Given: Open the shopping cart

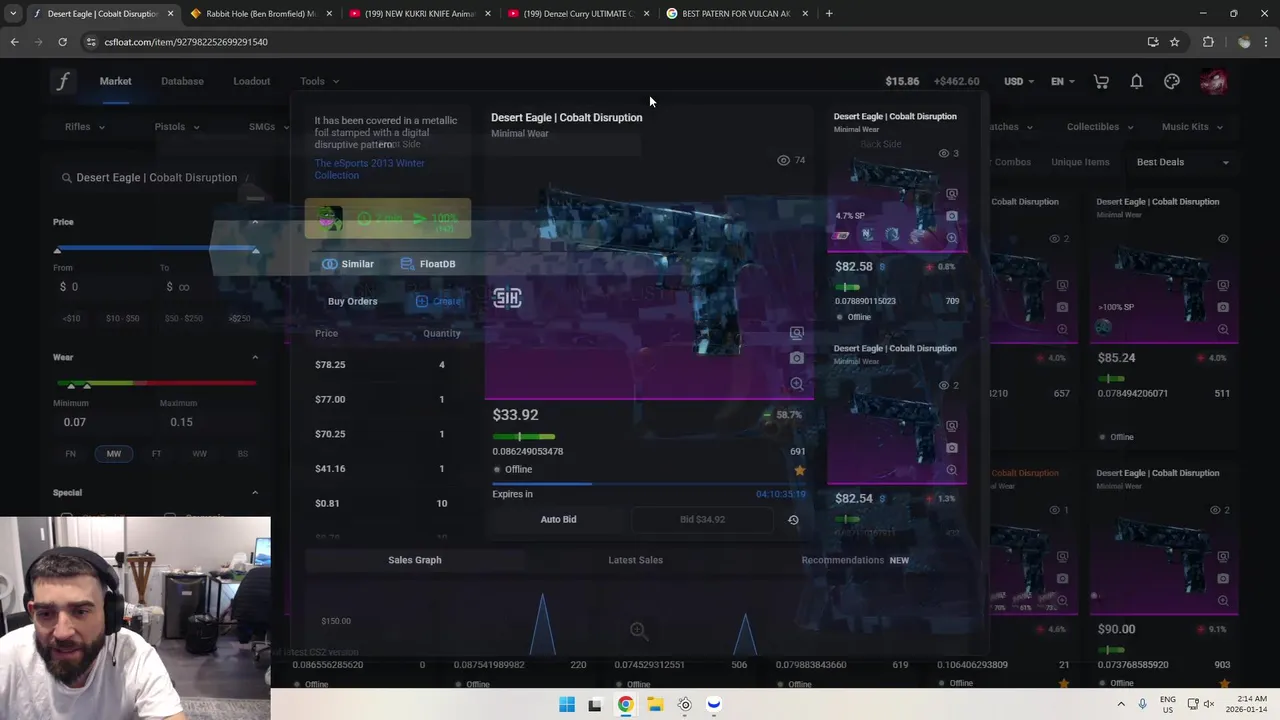Looking at the screenshot, I should 1101,82.
